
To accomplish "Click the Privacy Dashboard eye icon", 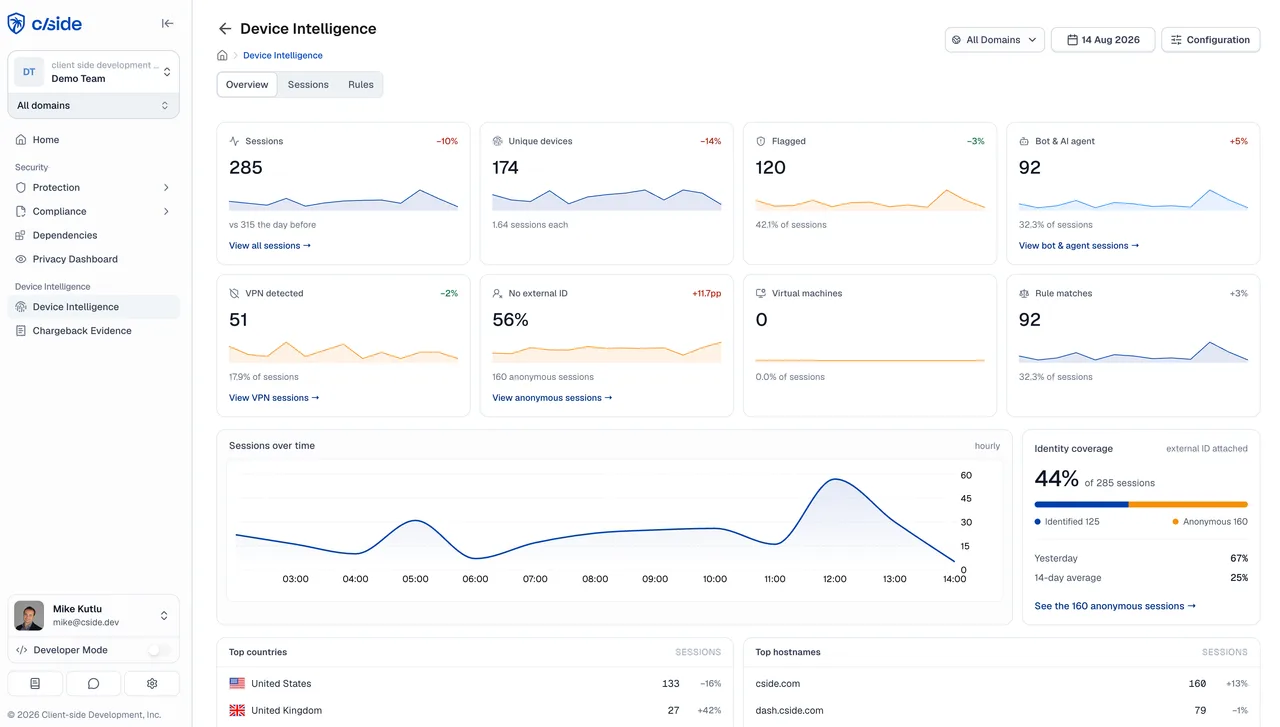I will point(21,260).
